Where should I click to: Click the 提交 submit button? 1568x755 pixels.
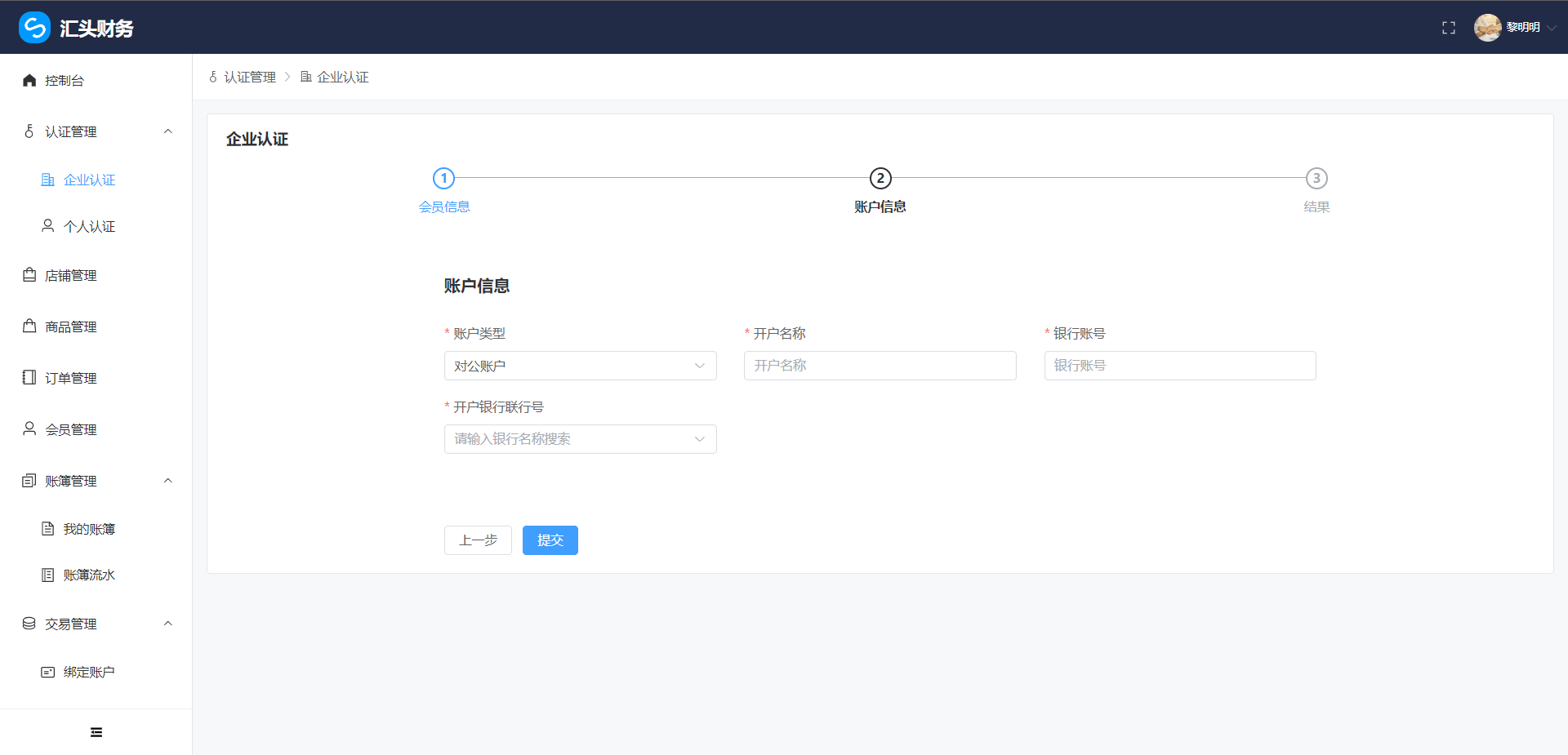(x=550, y=540)
